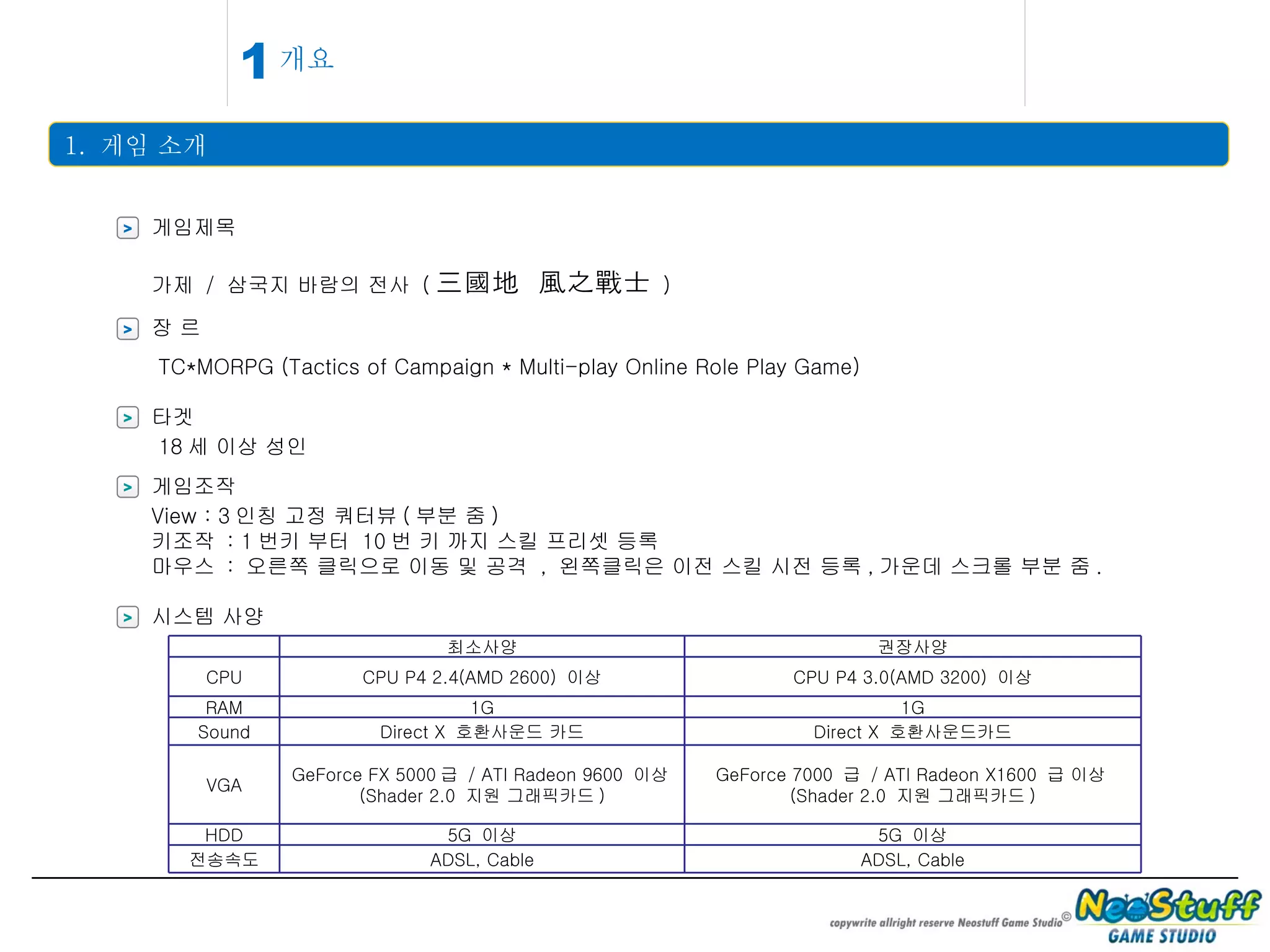This screenshot has width=1270, height=952.
Task: Select the 'GeForce FX 5000 급' VGA cell
Action: [x=482, y=785]
